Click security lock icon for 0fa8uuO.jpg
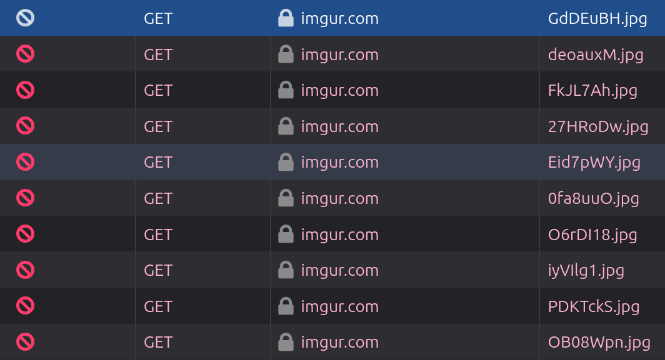This screenshot has height=360, width=665. coord(286,198)
